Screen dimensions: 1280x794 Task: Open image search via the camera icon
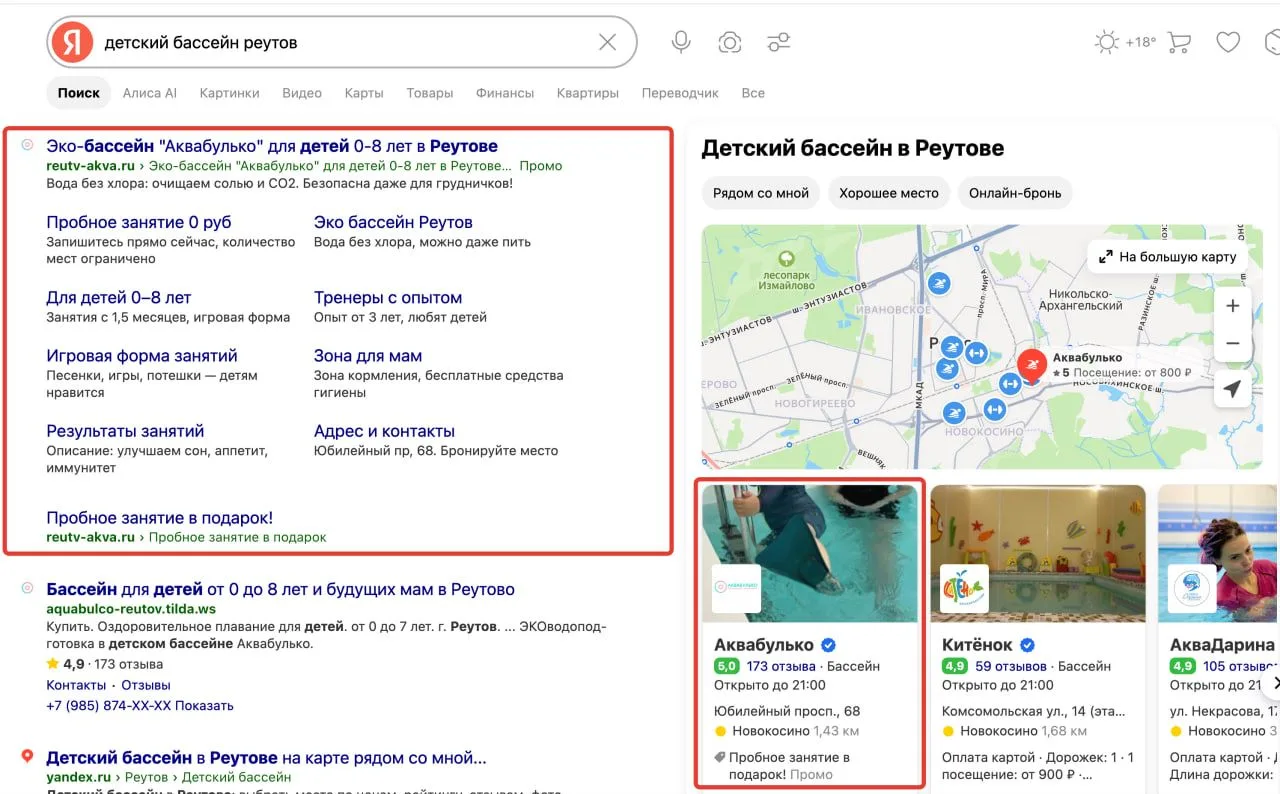tap(730, 42)
